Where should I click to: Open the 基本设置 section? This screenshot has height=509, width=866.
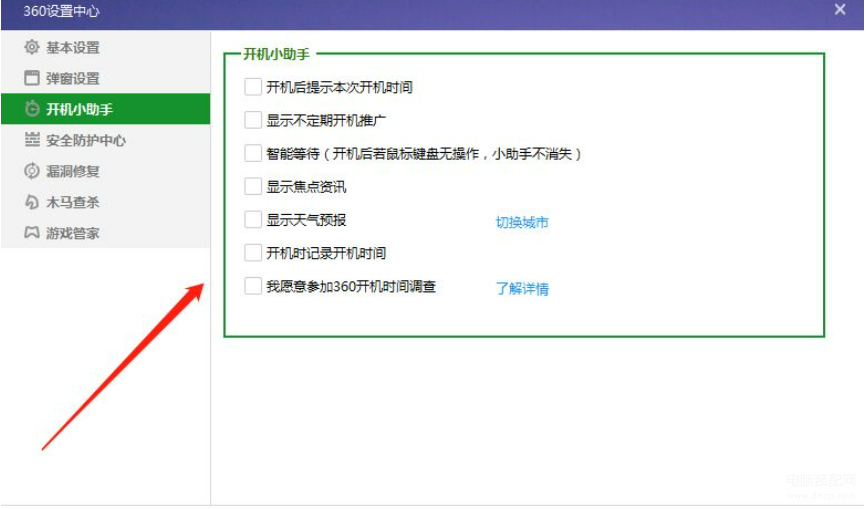click(x=105, y=47)
